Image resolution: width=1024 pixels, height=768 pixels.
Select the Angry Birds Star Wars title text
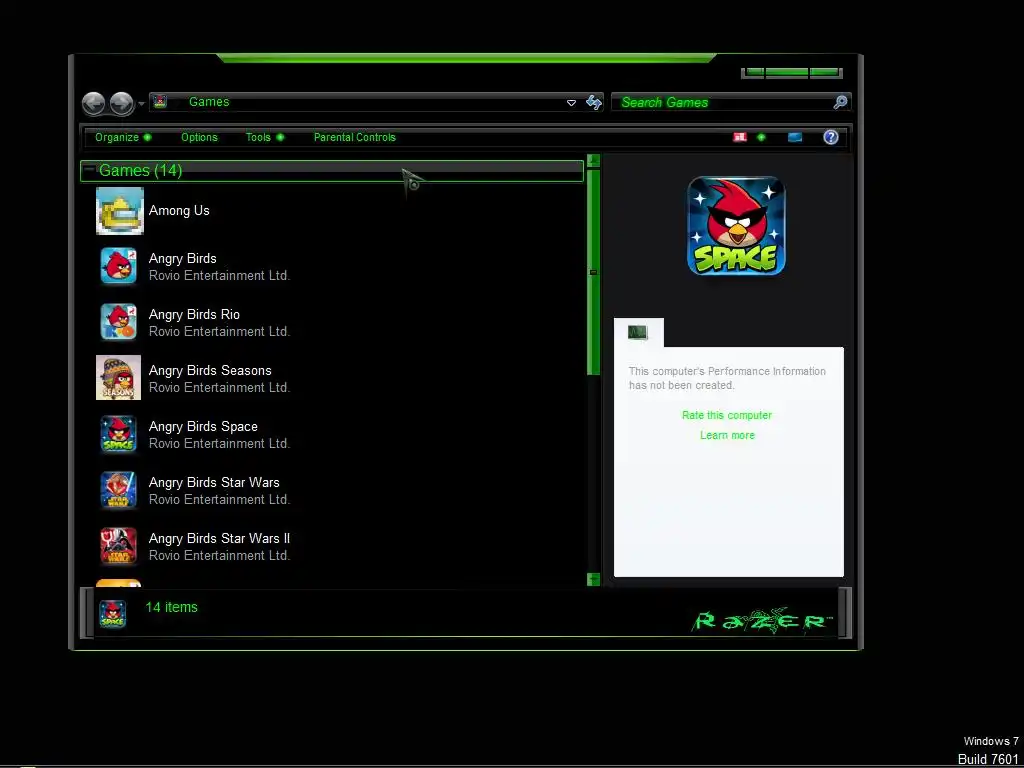pyautogui.click(x=214, y=482)
